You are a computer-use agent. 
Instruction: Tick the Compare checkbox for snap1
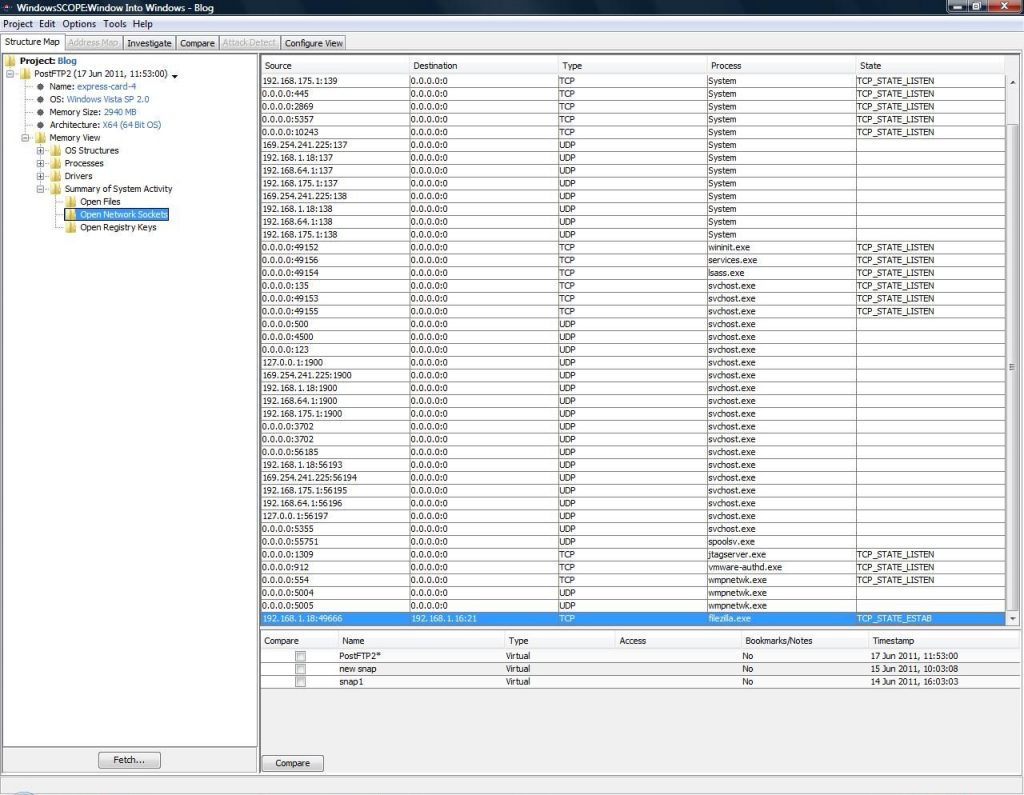(300, 682)
